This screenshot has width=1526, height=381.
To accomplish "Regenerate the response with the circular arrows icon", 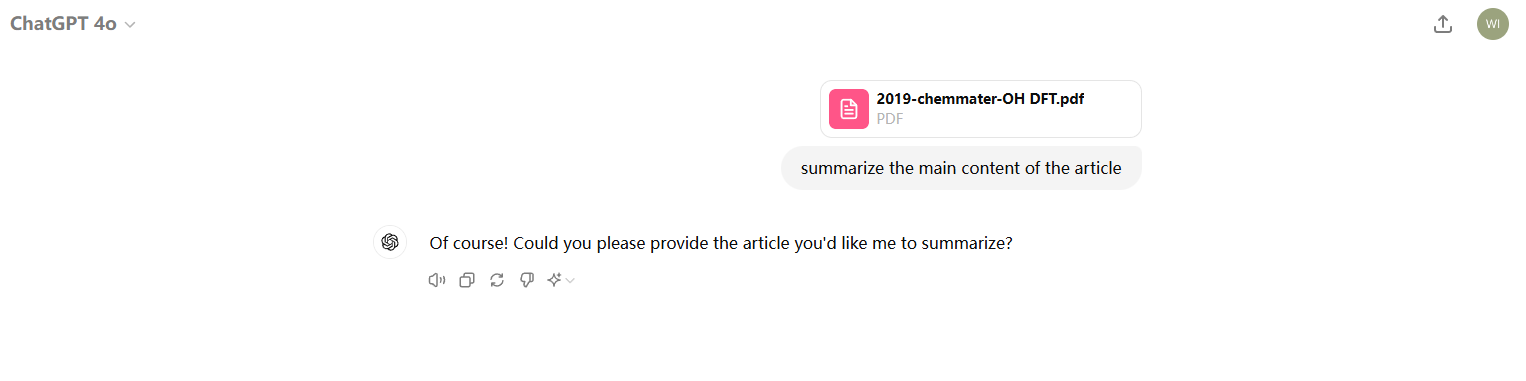I will pos(496,281).
